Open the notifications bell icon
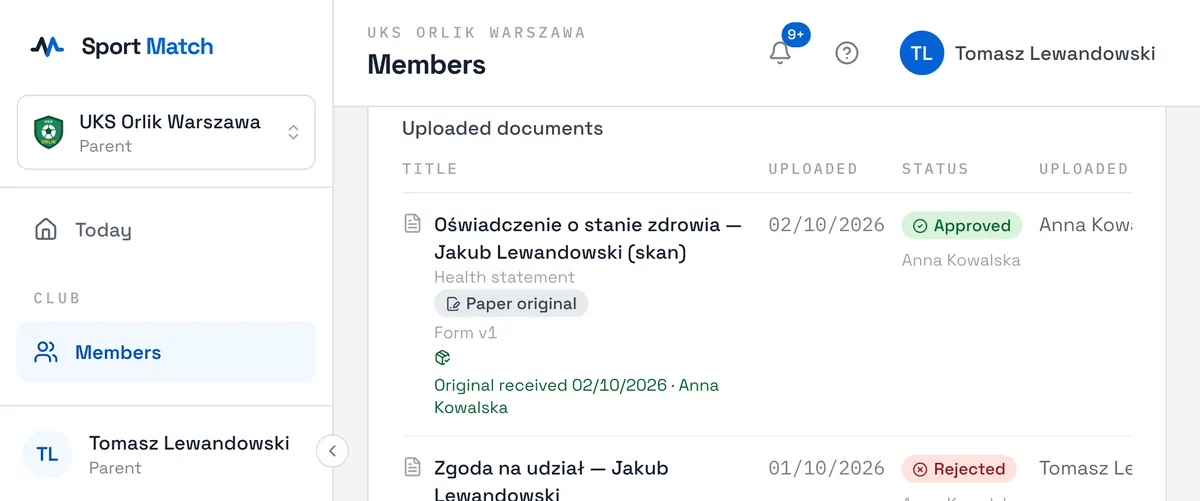This screenshot has height=501, width=1200. [x=780, y=53]
